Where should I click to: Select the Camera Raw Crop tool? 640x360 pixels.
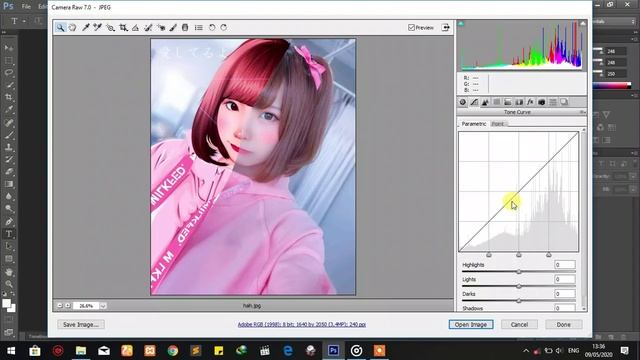tap(123, 28)
